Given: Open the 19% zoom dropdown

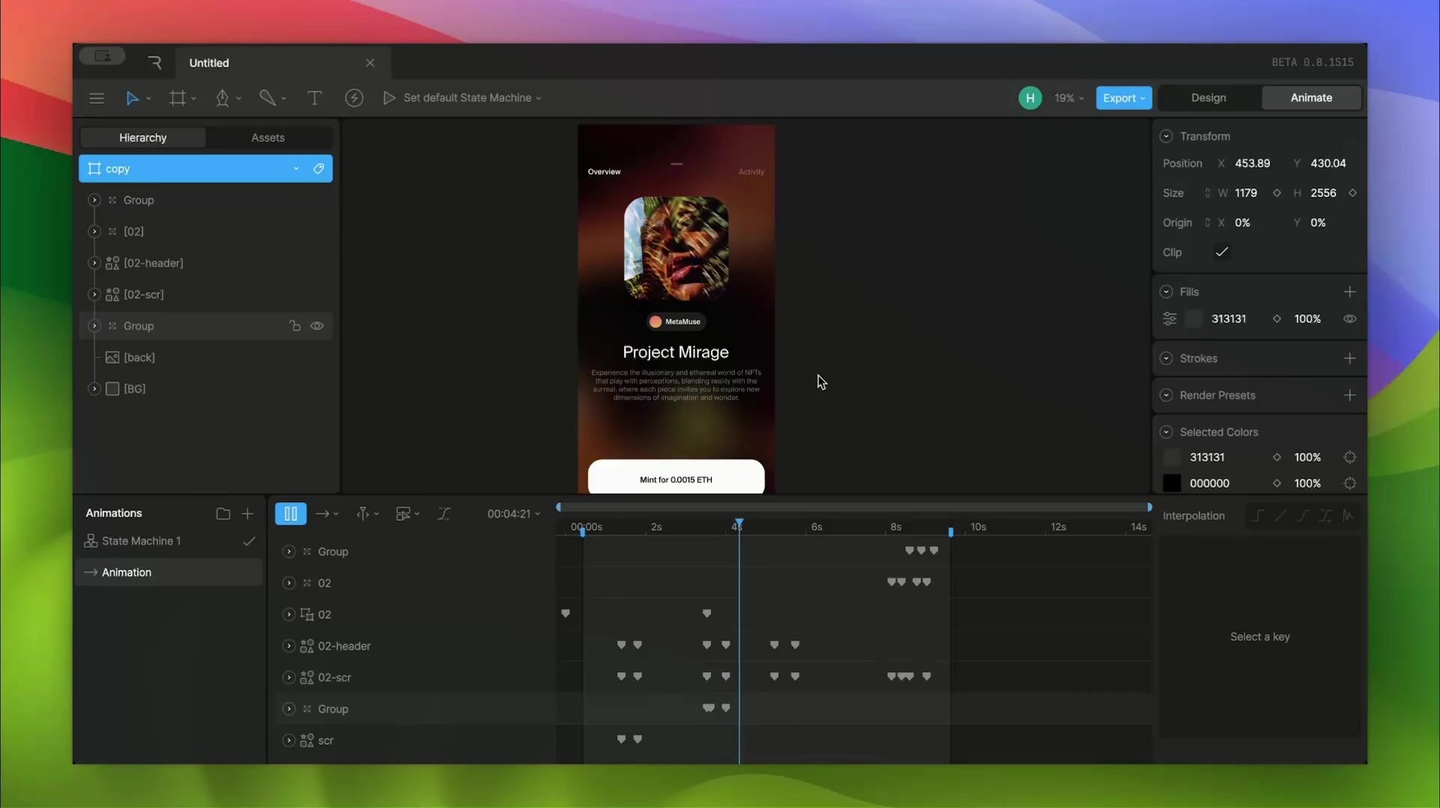Looking at the screenshot, I should 1069,98.
